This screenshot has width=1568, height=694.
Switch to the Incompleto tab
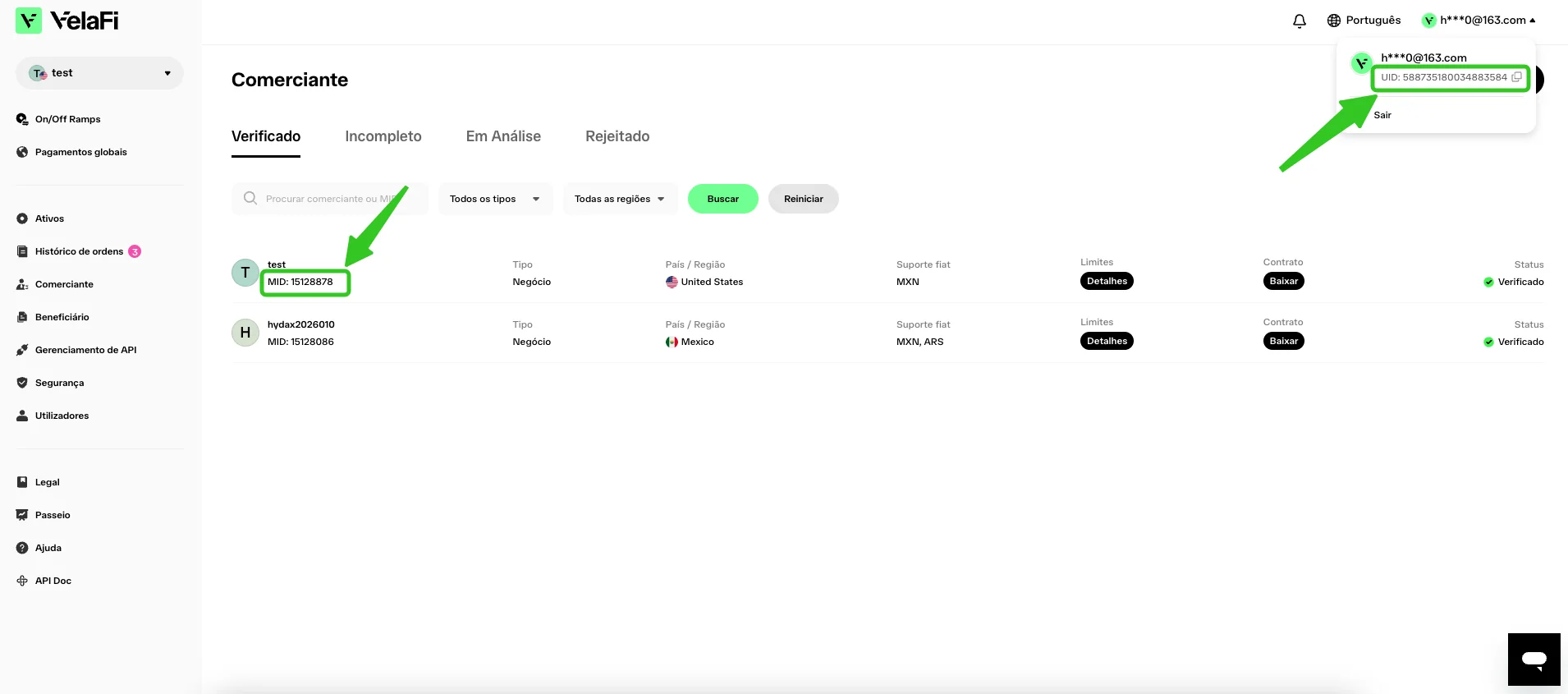click(383, 136)
